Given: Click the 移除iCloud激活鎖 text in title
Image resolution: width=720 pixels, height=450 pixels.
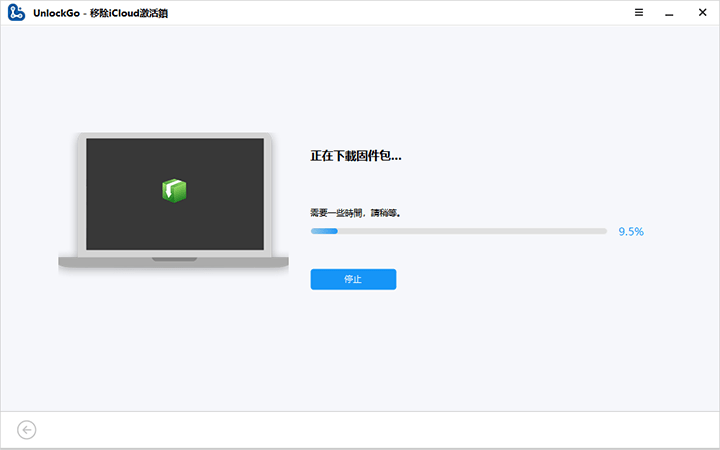Looking at the screenshot, I should [130, 14].
